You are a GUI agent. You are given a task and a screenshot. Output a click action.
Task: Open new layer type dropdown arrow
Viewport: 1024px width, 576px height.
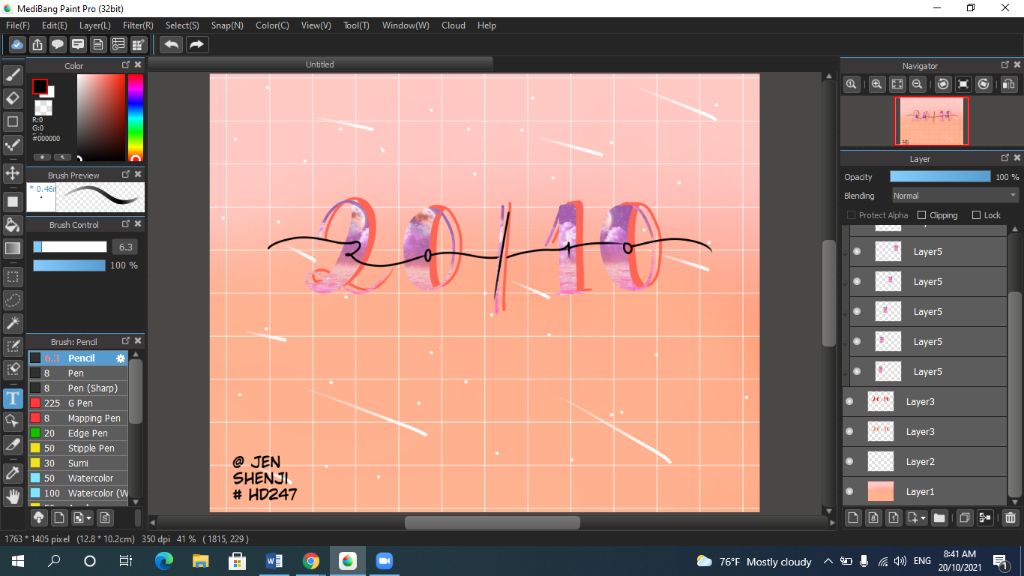tap(922, 519)
